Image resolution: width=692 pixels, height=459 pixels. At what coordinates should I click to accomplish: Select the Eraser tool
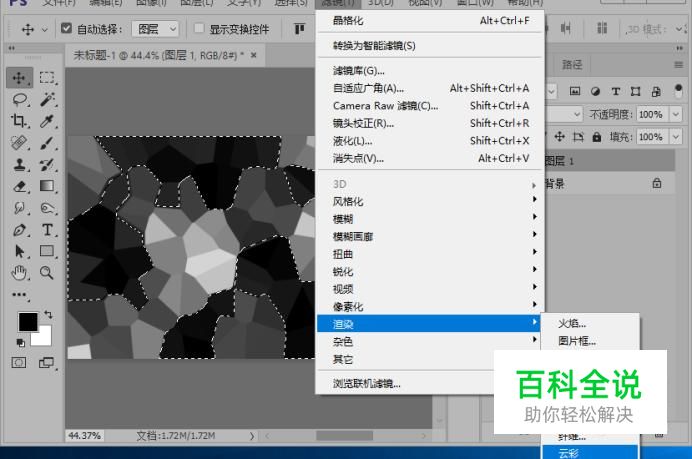(19, 186)
